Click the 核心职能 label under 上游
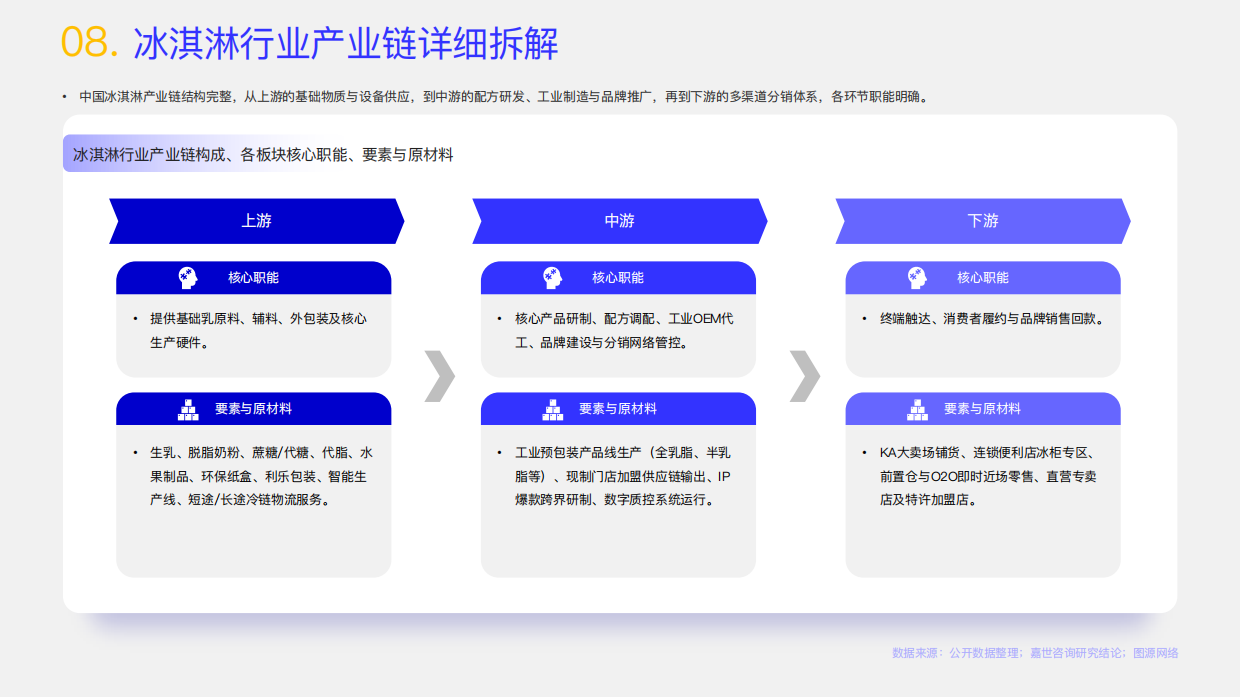The width and height of the screenshot is (1240, 697). coord(253,278)
